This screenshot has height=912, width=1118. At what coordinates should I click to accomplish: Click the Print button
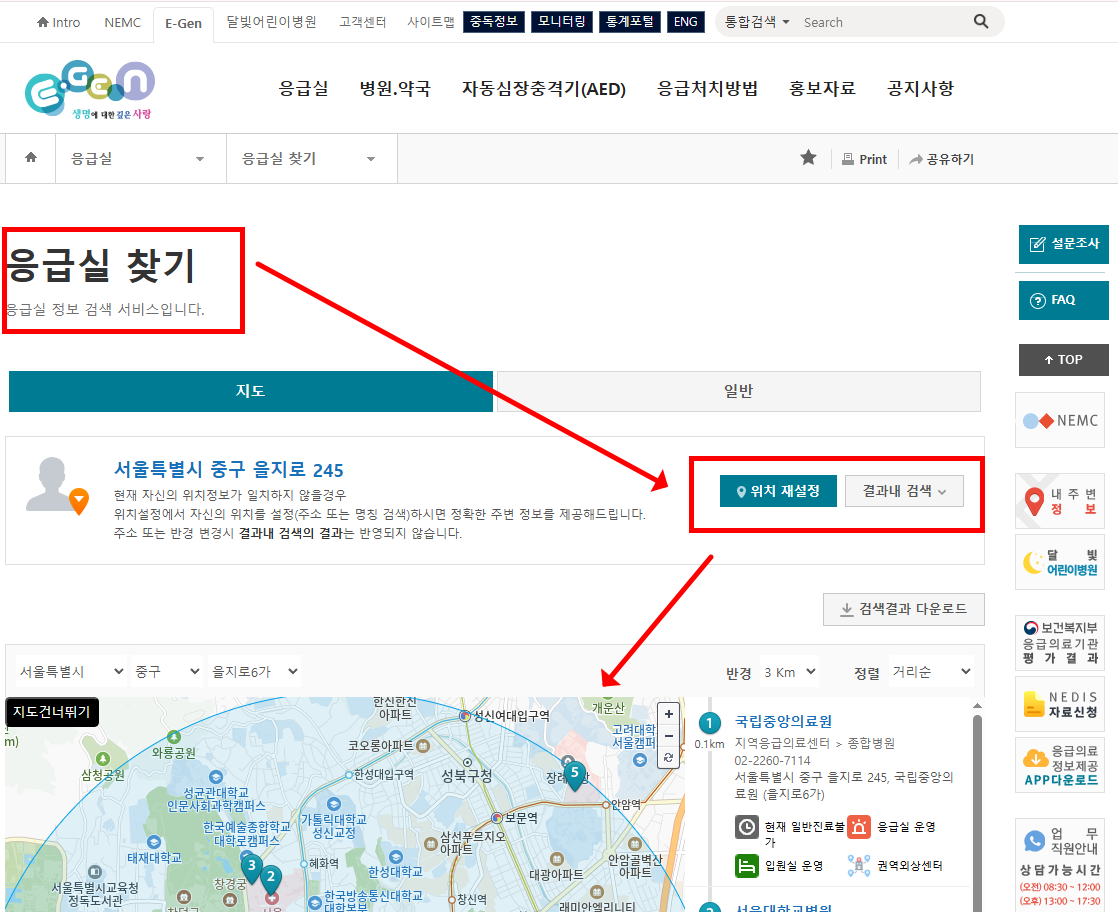point(864,159)
